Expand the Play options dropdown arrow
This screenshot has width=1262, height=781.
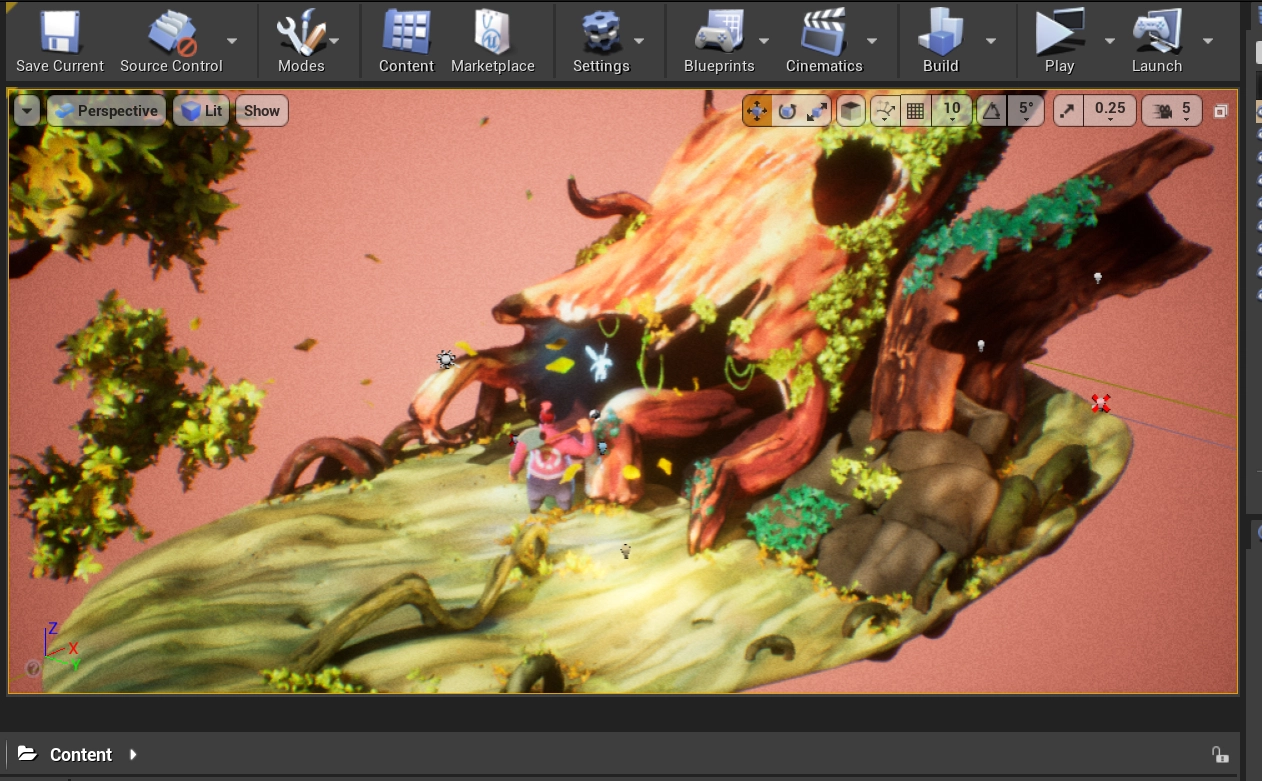click(1109, 41)
